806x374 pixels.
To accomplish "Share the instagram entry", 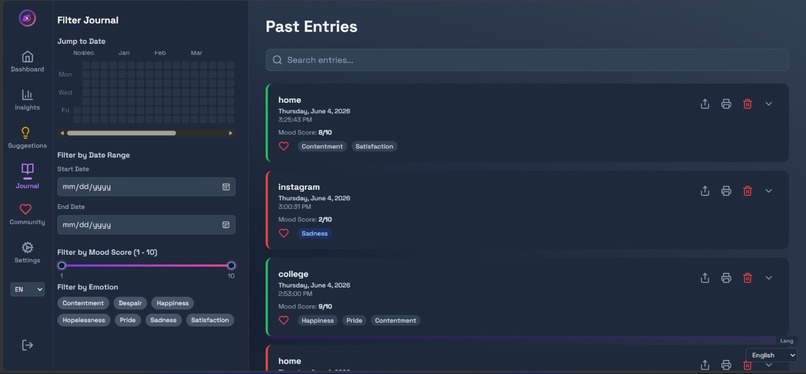I will coord(705,191).
